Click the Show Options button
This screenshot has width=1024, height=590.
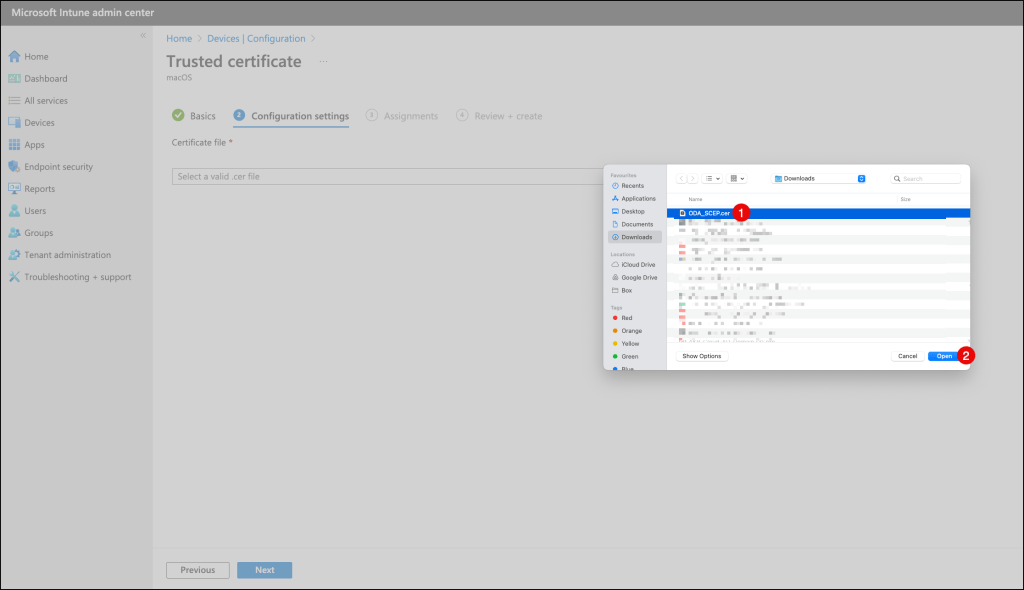pyautogui.click(x=701, y=356)
